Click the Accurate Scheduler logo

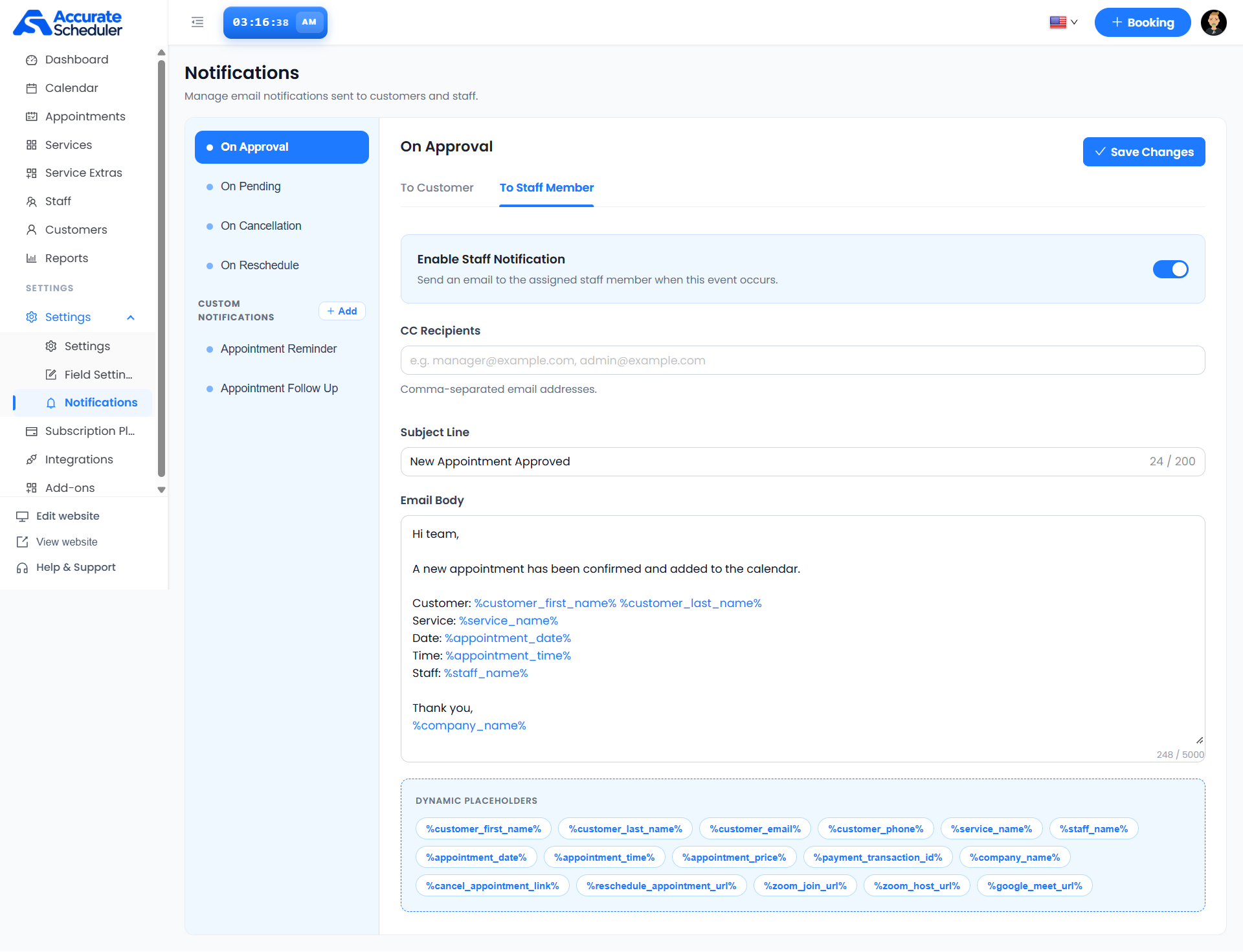68,23
